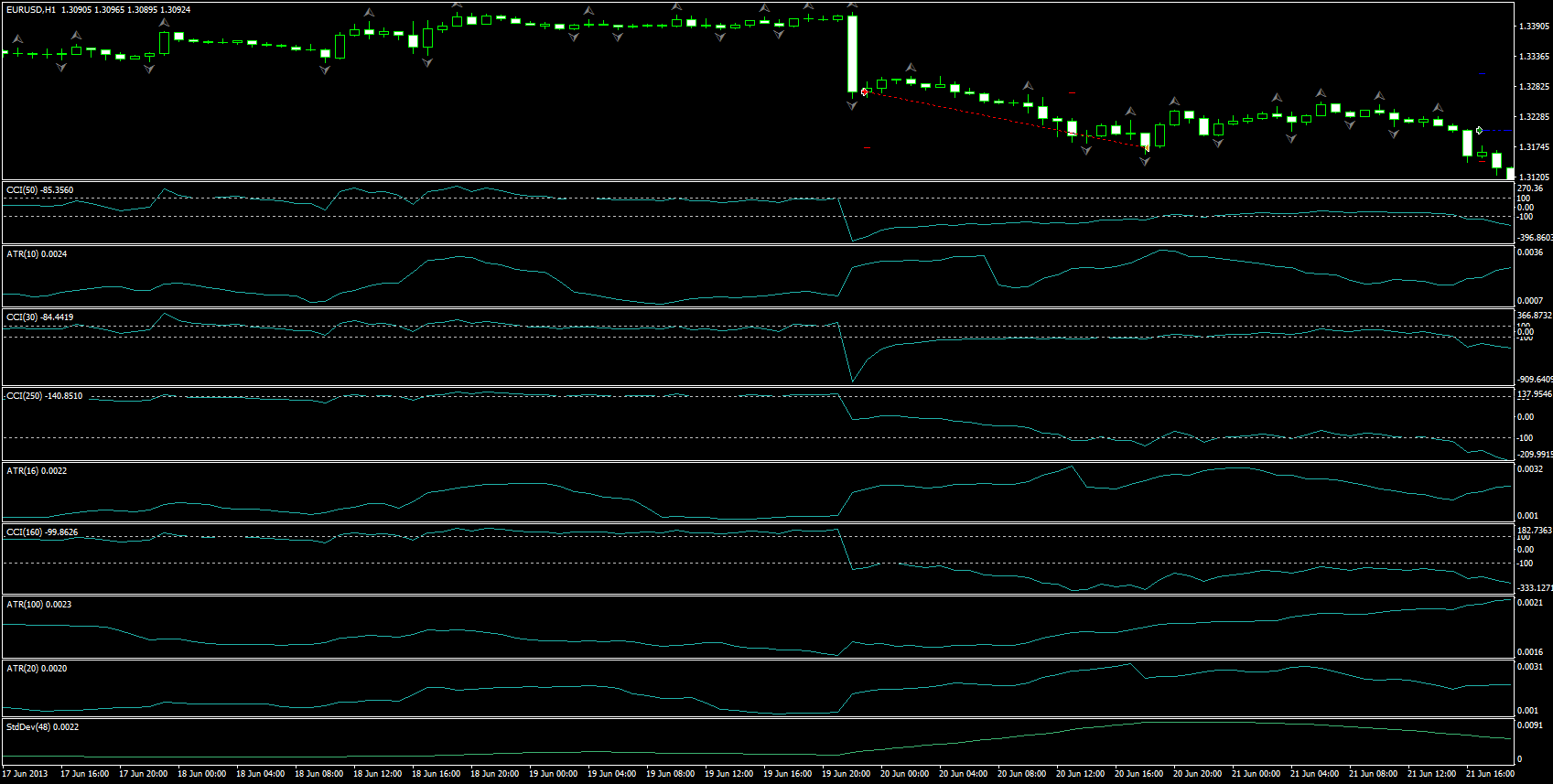Click the 19 Jun 00:00 time label
This screenshot has width=1553, height=784.
click(x=554, y=774)
